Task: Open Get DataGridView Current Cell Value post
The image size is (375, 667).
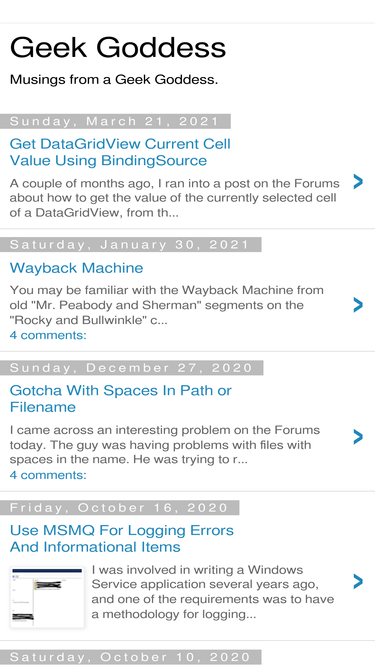Action: pos(120,152)
